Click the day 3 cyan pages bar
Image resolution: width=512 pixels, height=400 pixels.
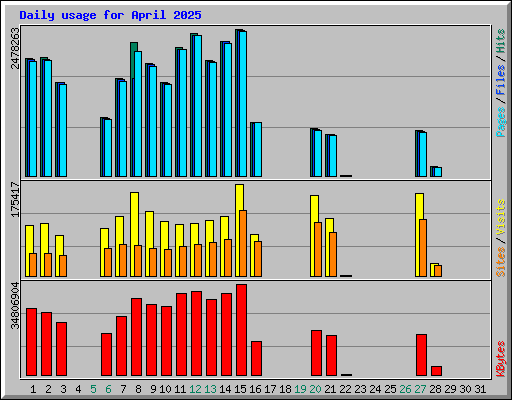(63, 130)
